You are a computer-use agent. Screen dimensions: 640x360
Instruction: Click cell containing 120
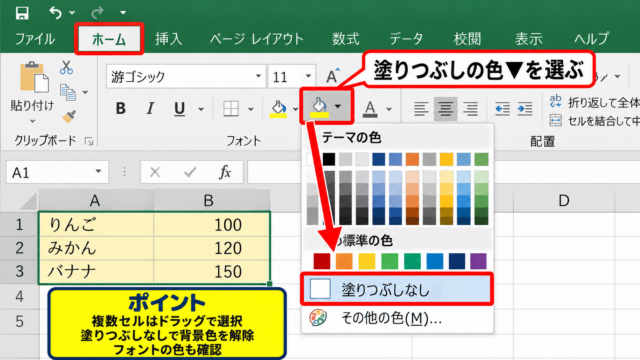click(211, 248)
